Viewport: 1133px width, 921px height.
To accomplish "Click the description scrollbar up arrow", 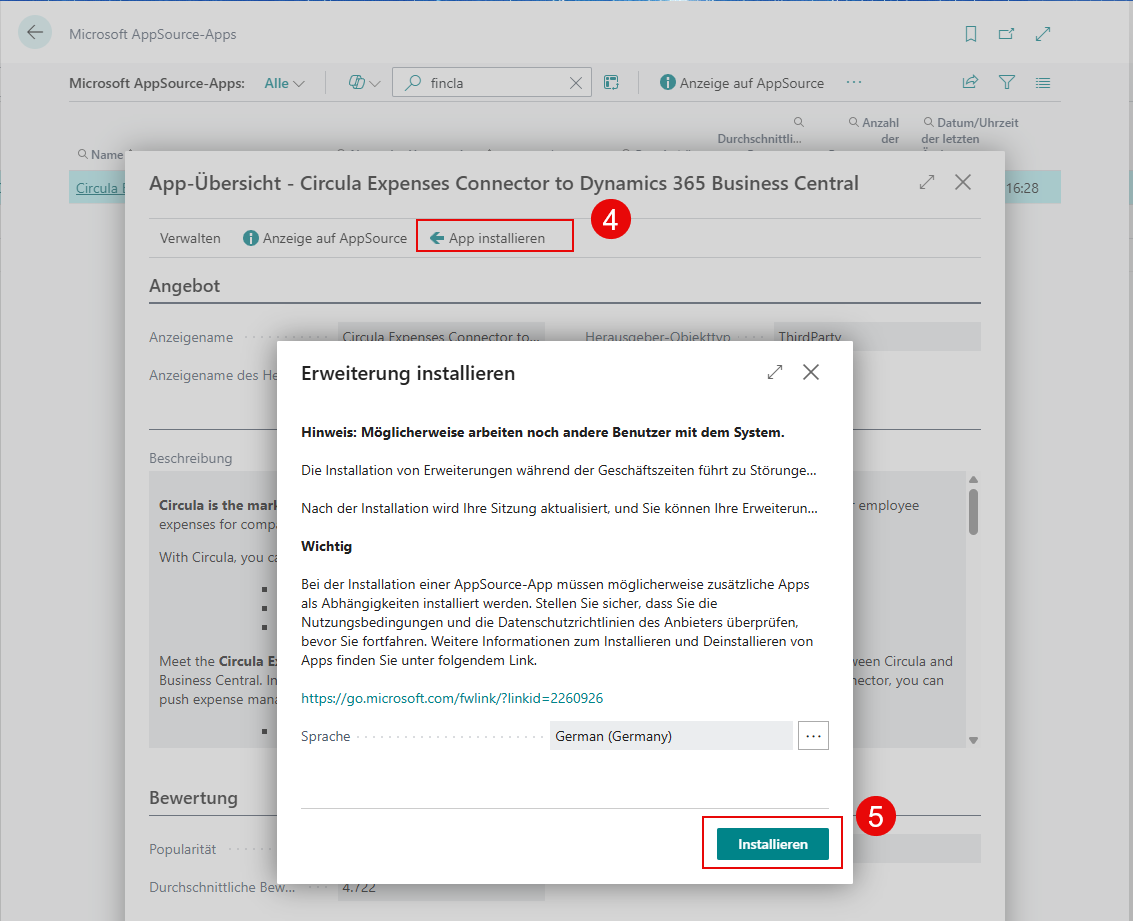I will pyautogui.click(x=973, y=480).
